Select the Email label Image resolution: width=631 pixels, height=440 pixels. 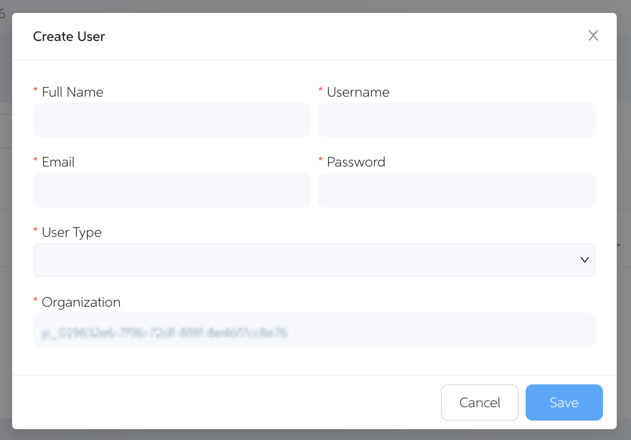tap(58, 162)
